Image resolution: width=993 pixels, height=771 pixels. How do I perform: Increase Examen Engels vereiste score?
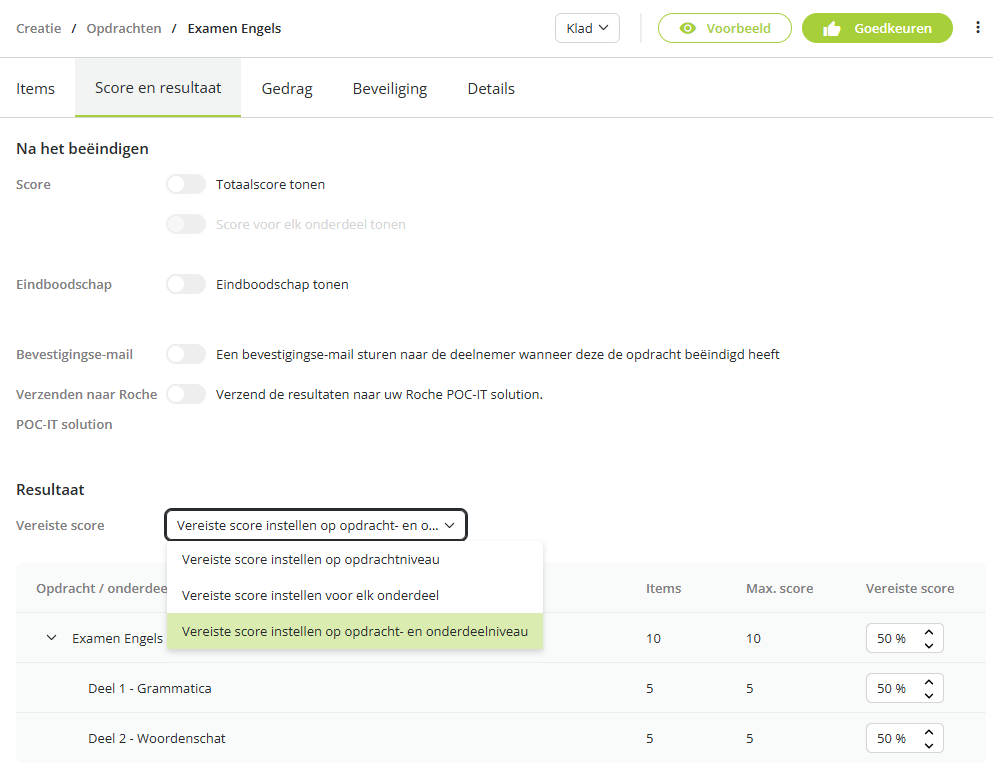pyautogui.click(x=929, y=632)
